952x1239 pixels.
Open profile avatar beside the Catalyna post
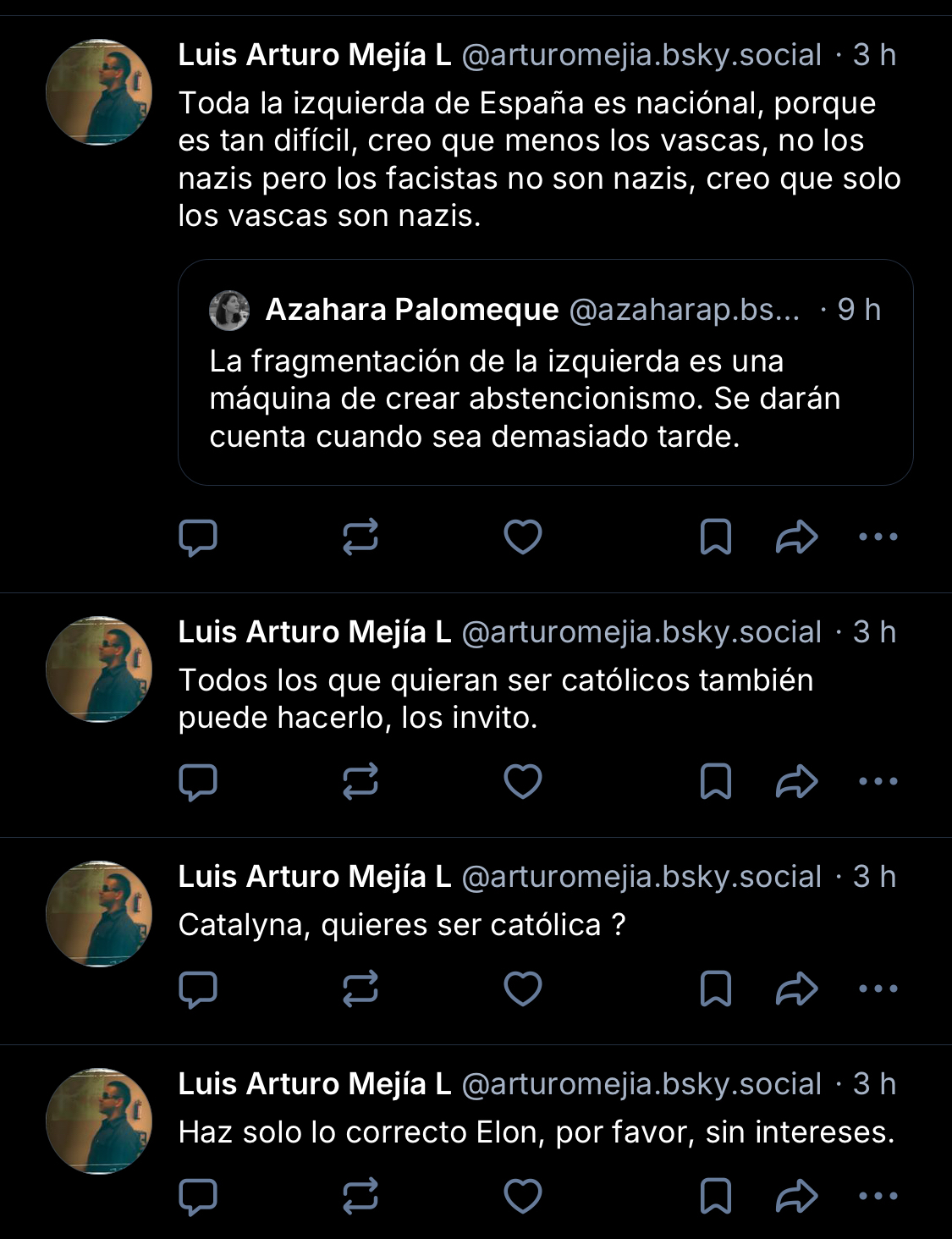pos(99,914)
